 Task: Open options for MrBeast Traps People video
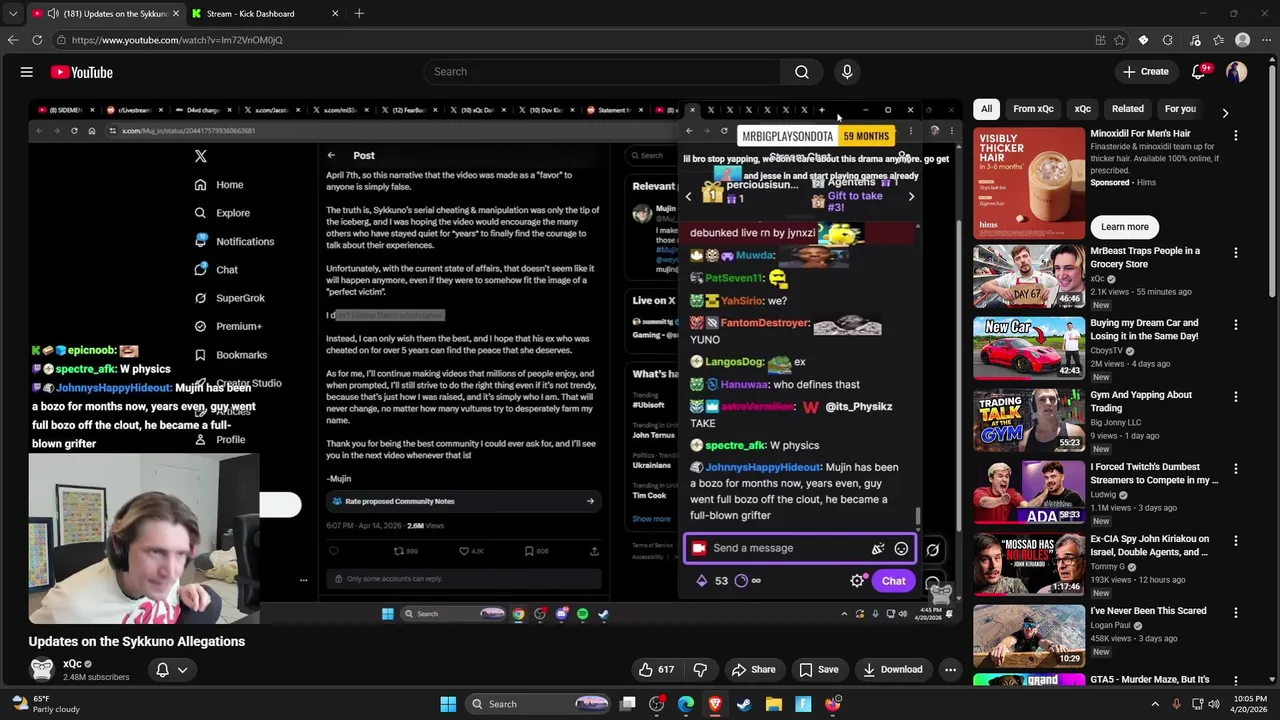(x=1236, y=253)
